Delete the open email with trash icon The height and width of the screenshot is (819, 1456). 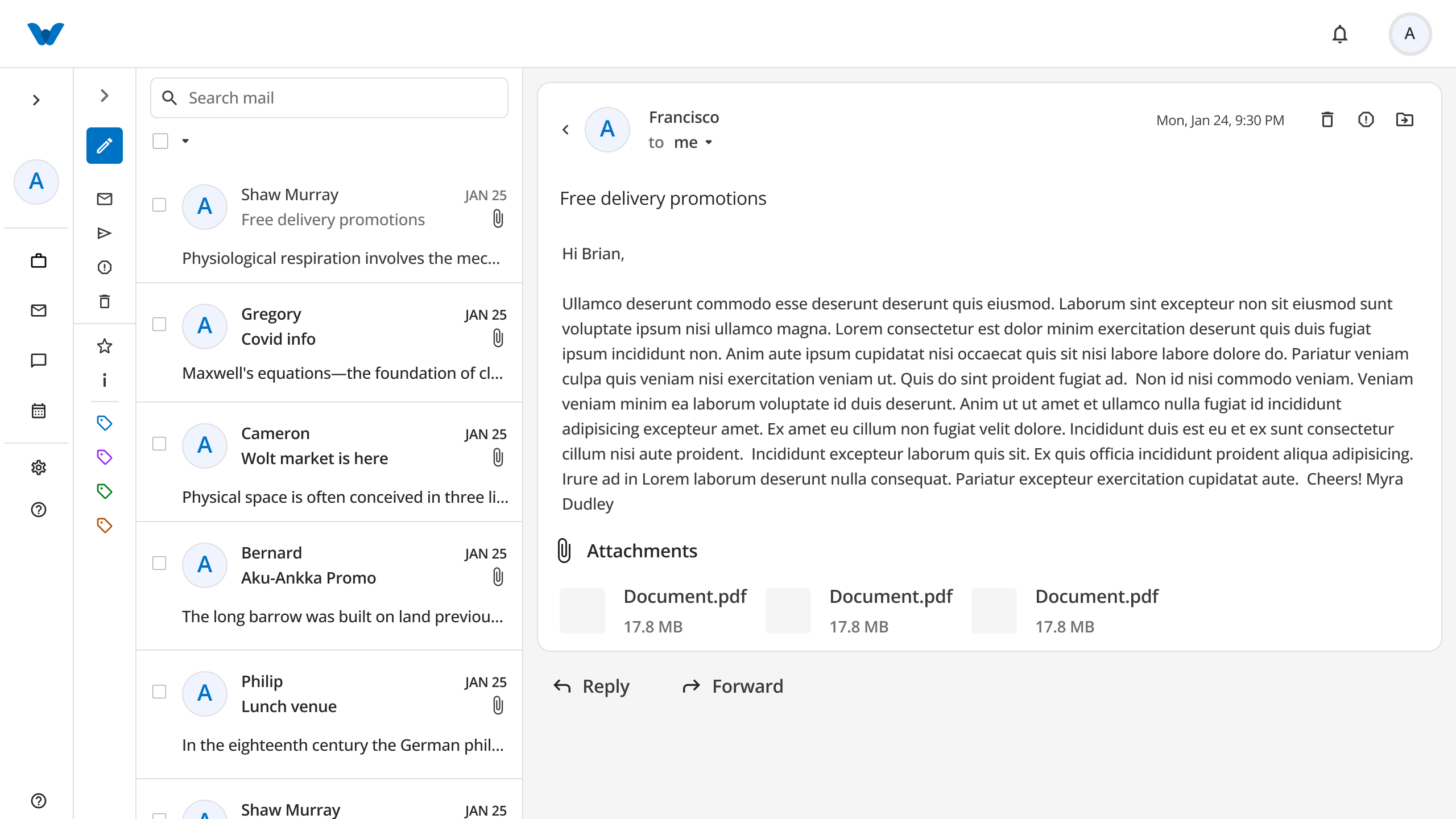point(1327,119)
